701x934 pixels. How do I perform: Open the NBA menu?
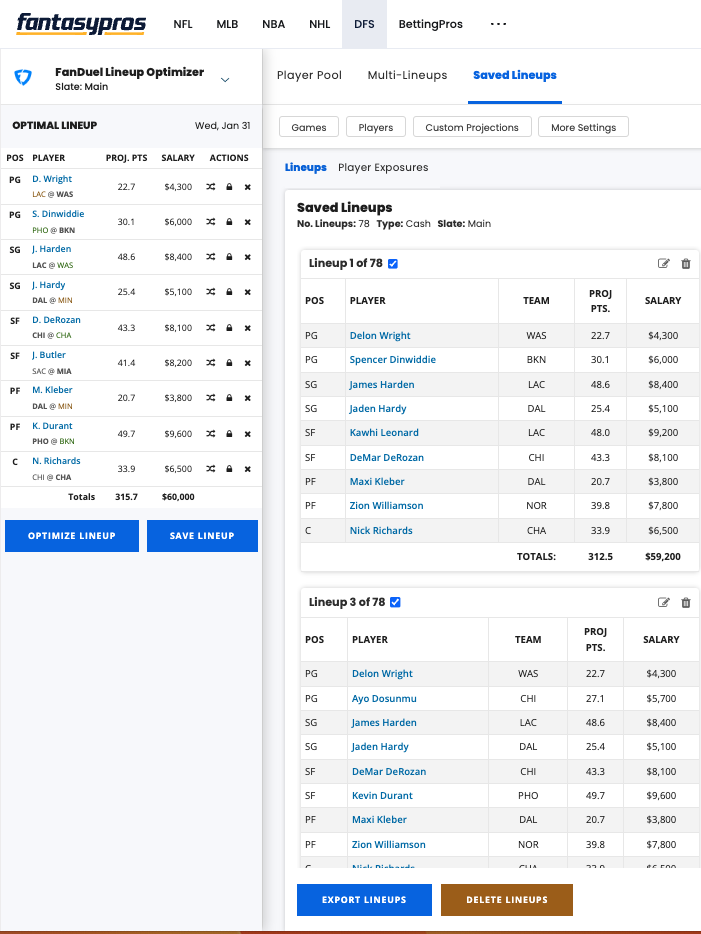pyautogui.click(x=273, y=24)
